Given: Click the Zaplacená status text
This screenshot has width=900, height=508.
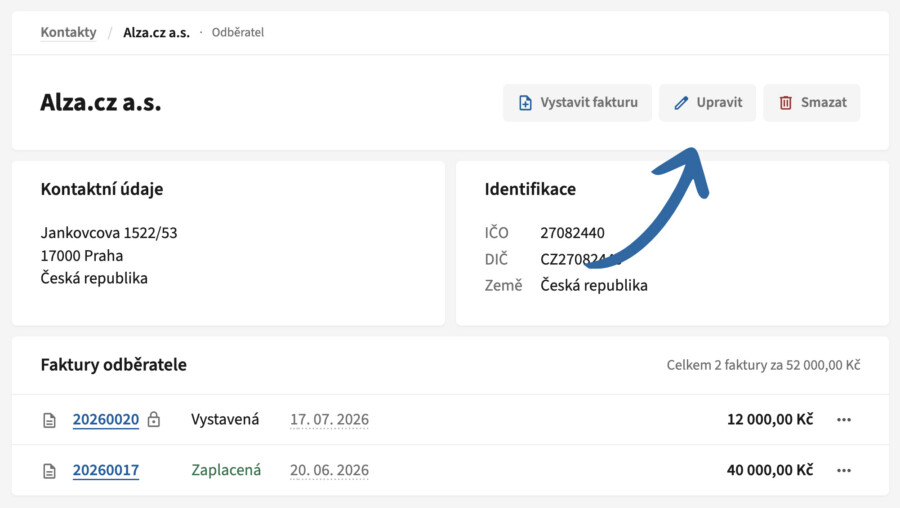Looking at the screenshot, I should coord(226,470).
